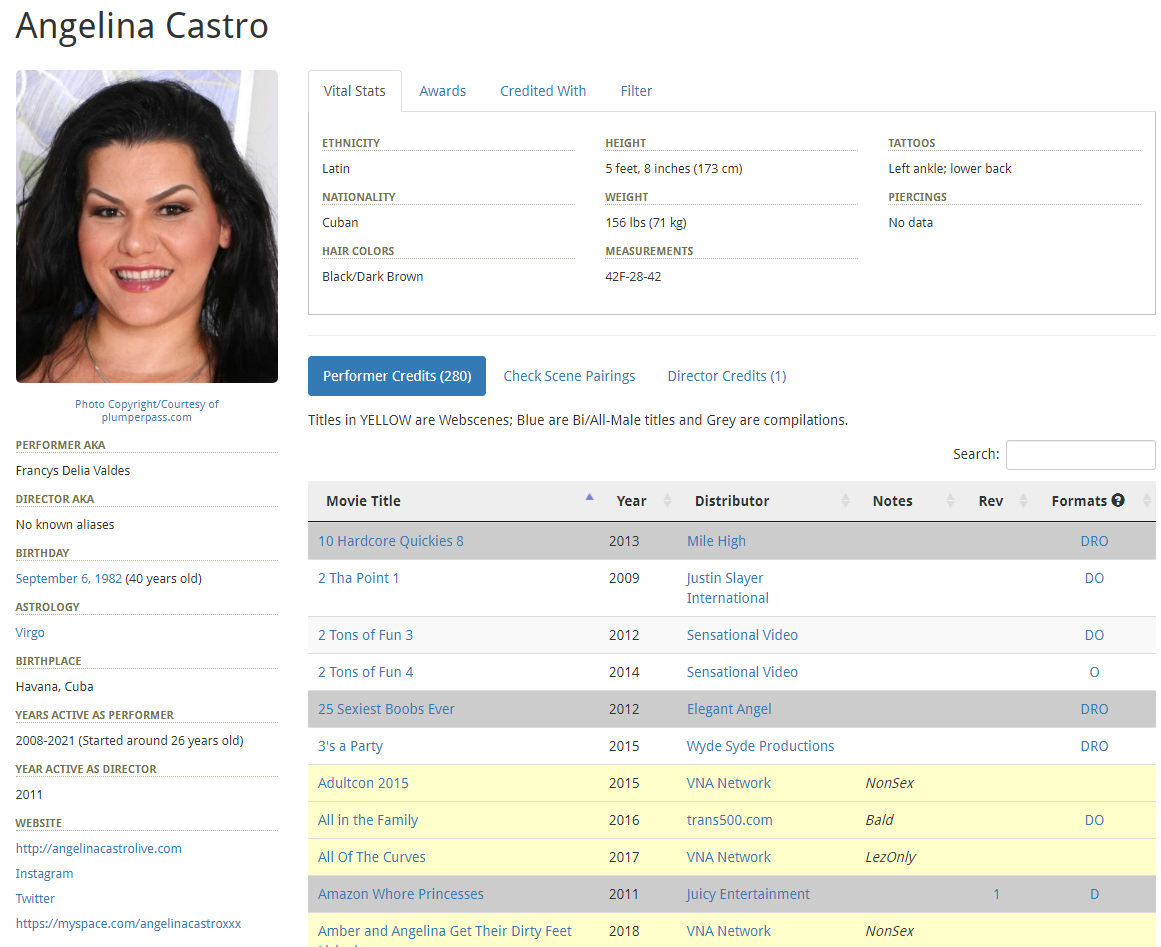Switch to the Vital Stats tab

pyautogui.click(x=355, y=91)
